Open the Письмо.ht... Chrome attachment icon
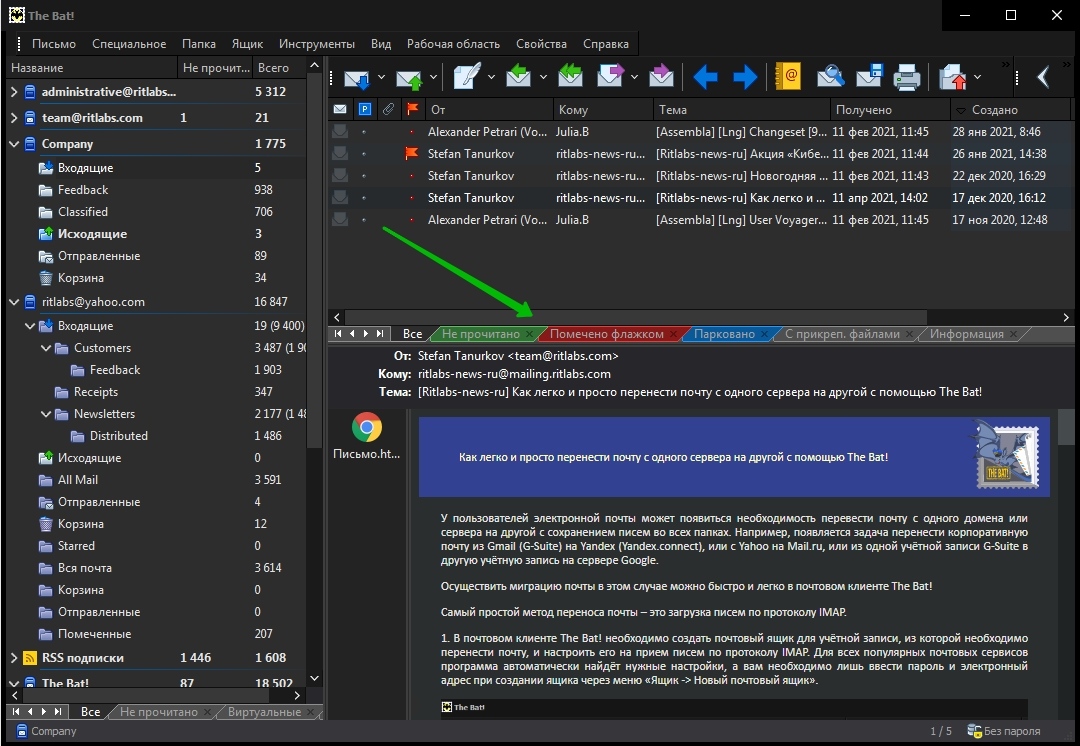Image resolution: width=1080 pixels, height=746 pixels. [x=366, y=428]
